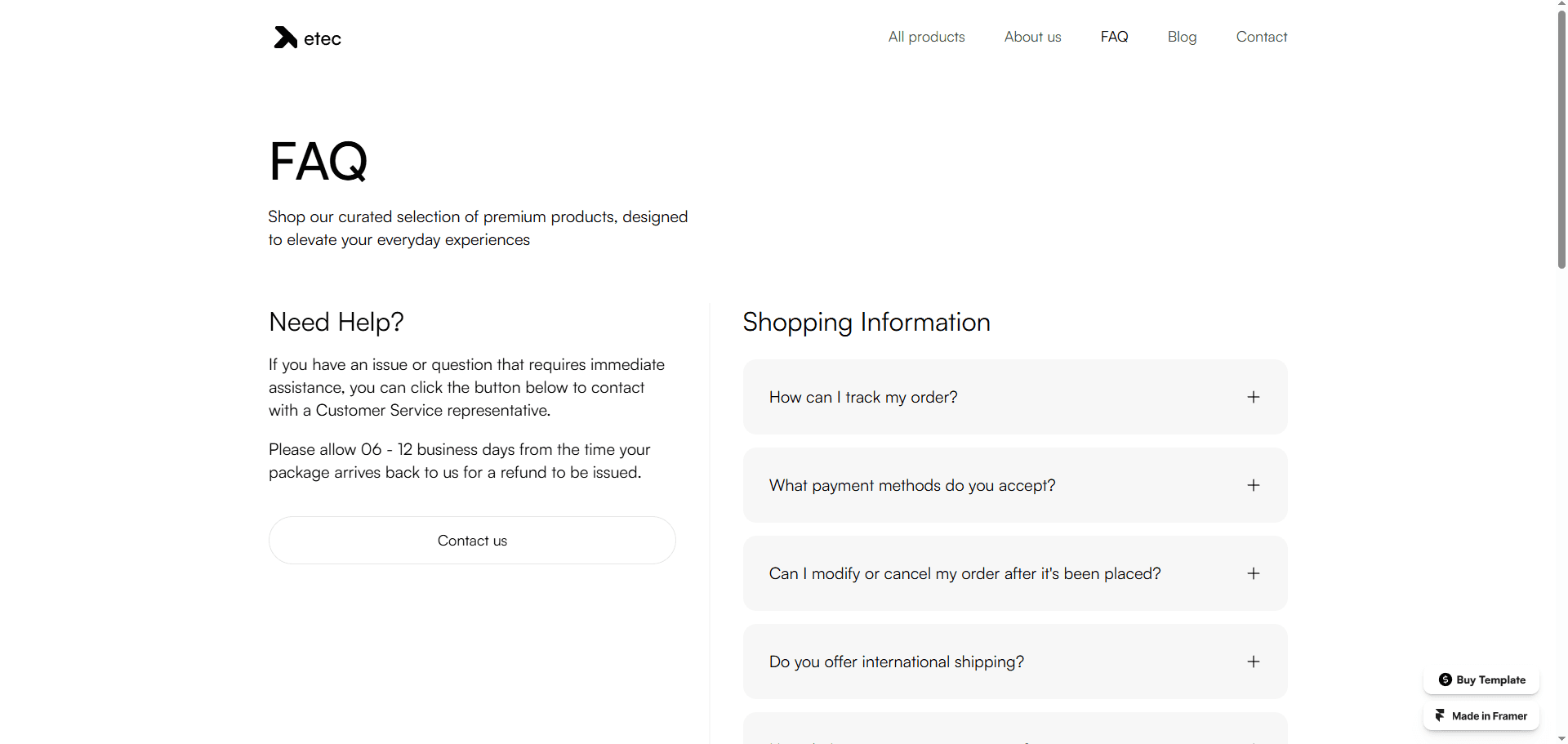Click the 'etec' brand text
The image size is (1568, 744).
click(323, 38)
